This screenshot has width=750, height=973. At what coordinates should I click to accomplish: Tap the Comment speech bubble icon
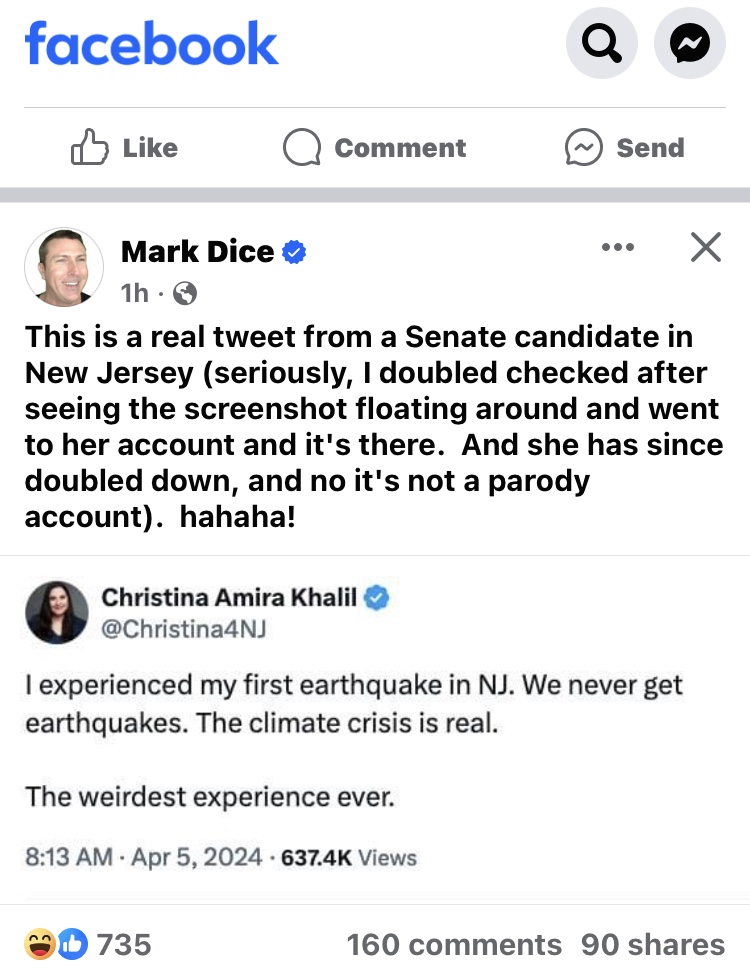pyautogui.click(x=301, y=148)
